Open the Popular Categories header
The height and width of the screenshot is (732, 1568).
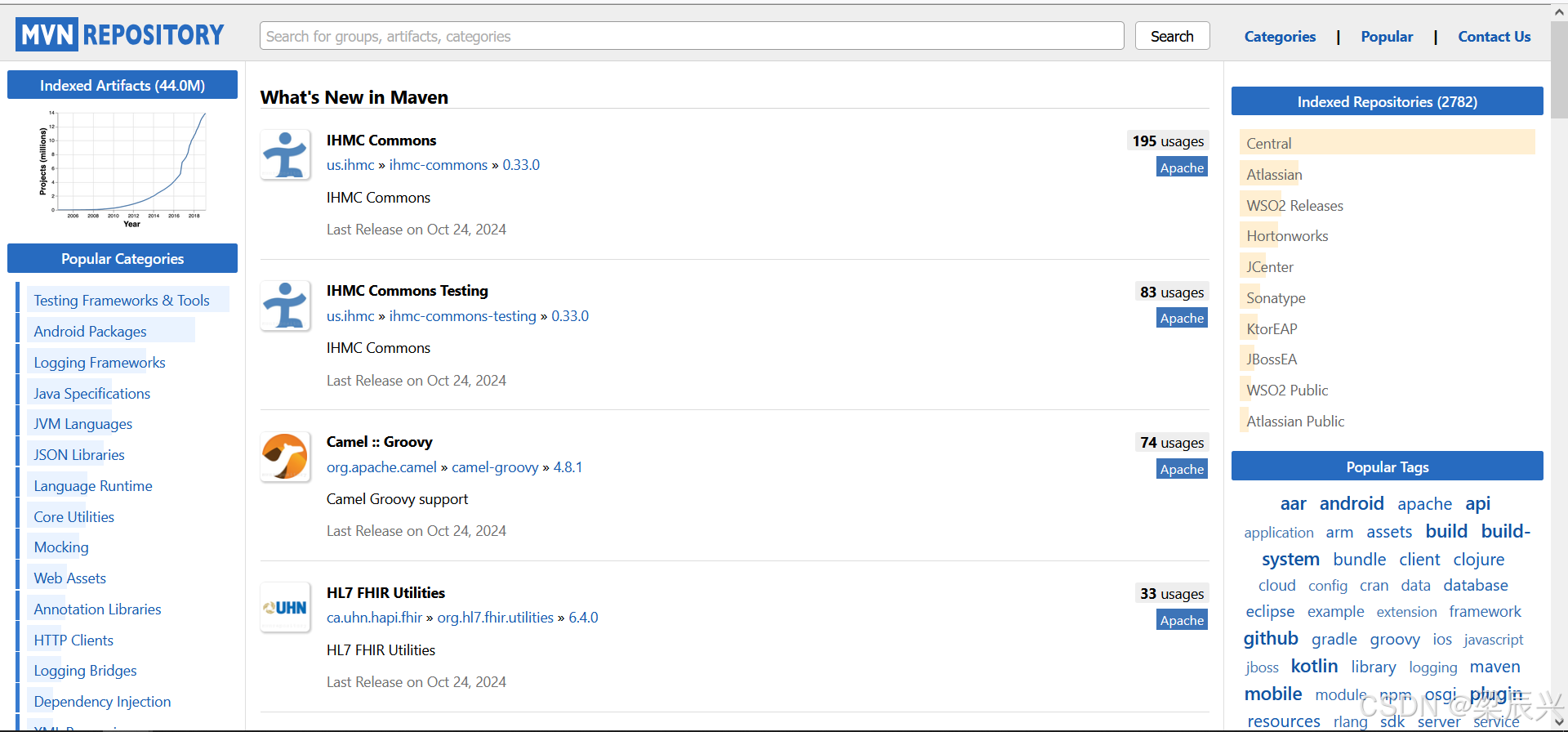tap(122, 258)
